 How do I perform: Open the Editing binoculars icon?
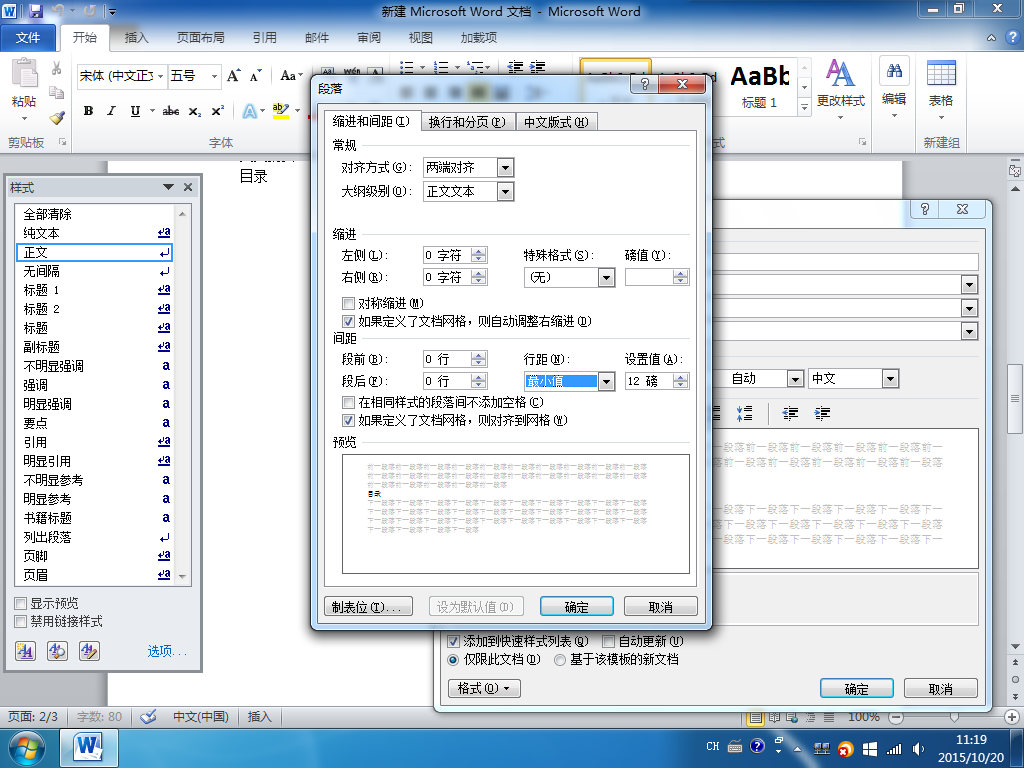[894, 71]
